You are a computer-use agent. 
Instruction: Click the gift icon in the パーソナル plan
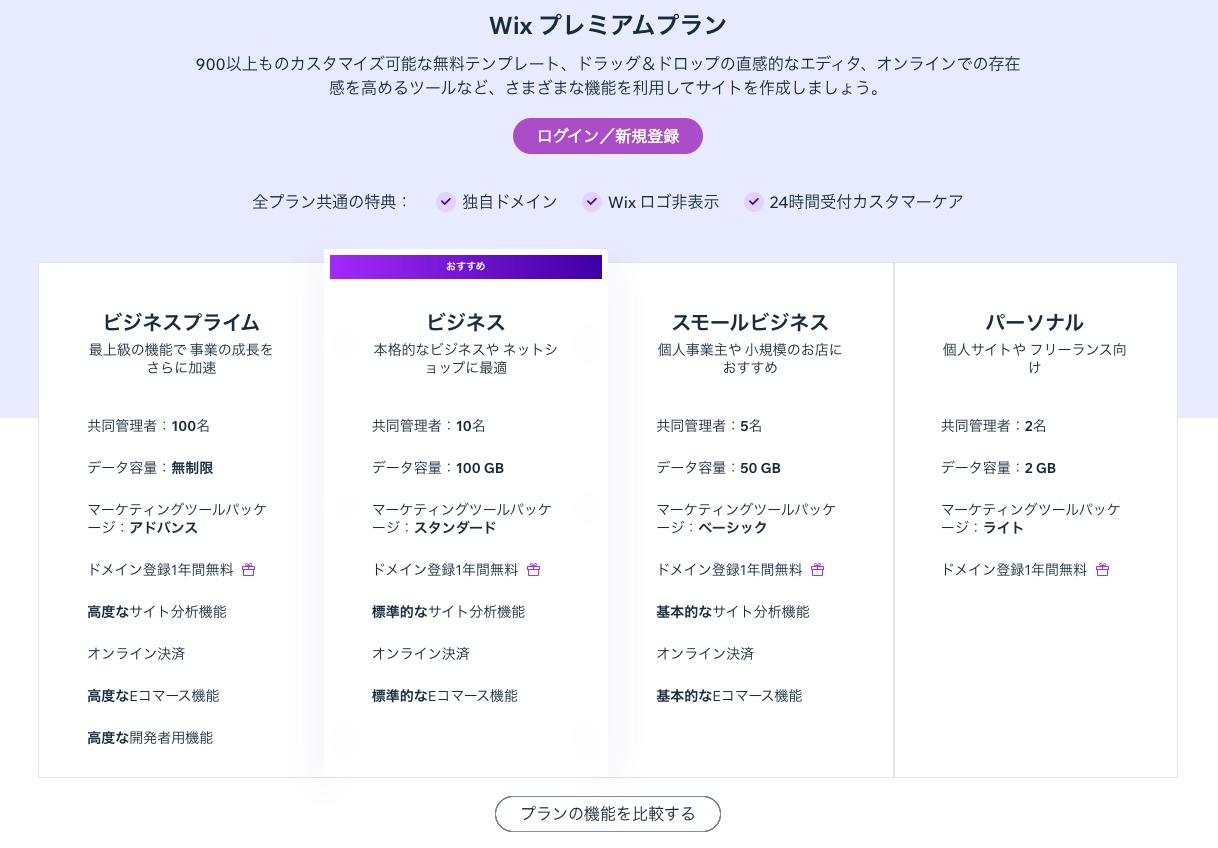tap(1102, 569)
